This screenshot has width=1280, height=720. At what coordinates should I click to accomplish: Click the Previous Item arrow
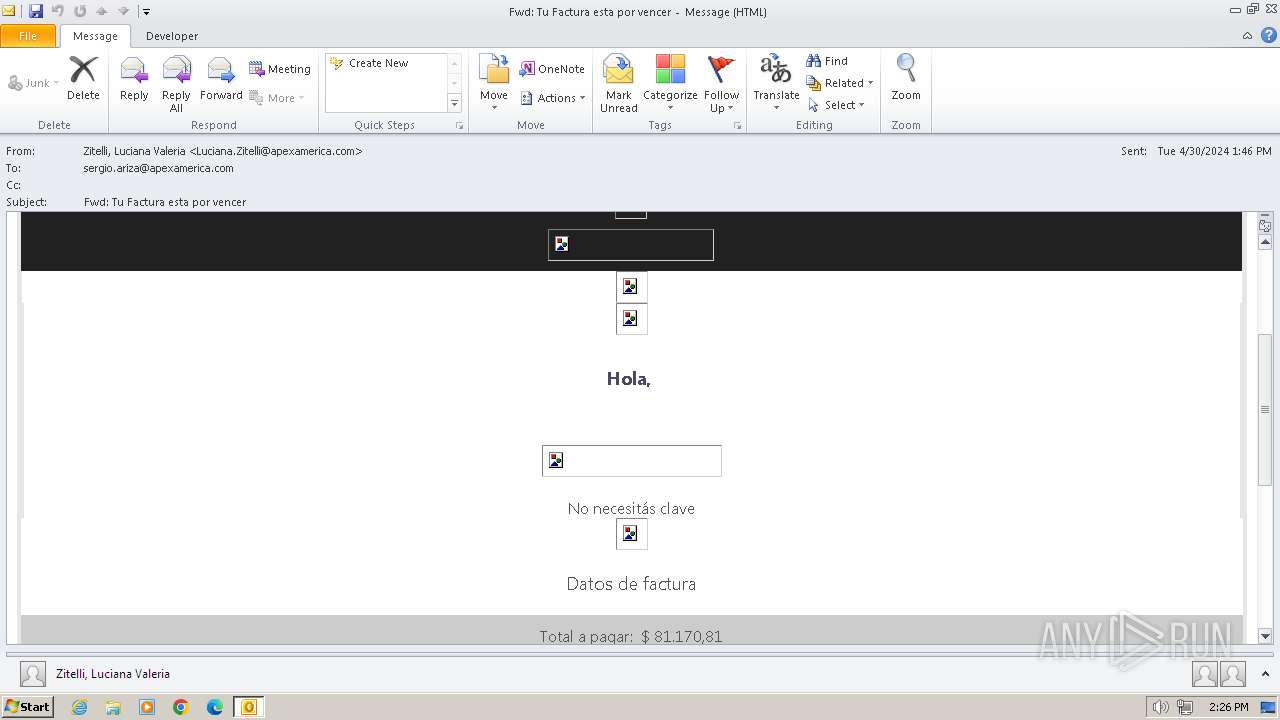coord(102,11)
